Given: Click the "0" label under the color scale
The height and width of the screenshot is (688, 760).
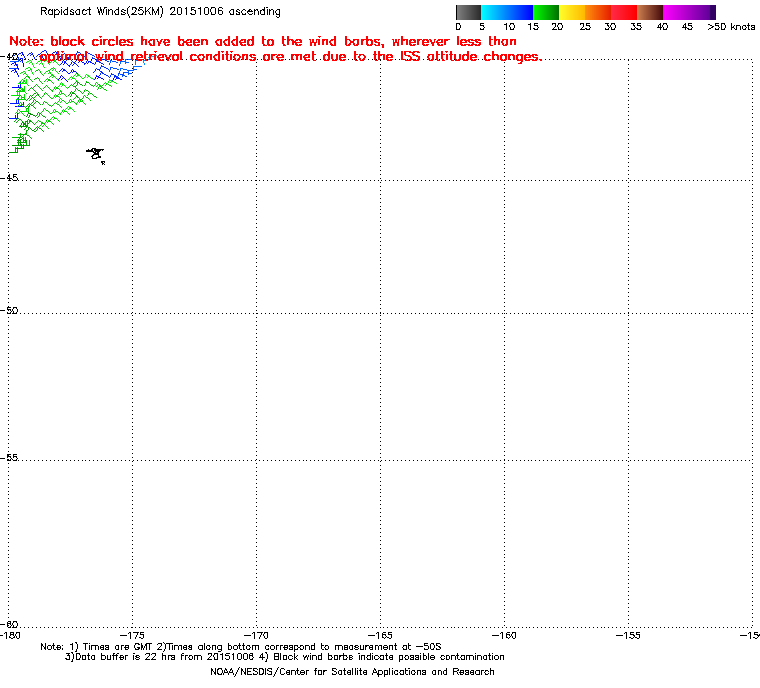Looking at the screenshot, I should click(x=458, y=27).
